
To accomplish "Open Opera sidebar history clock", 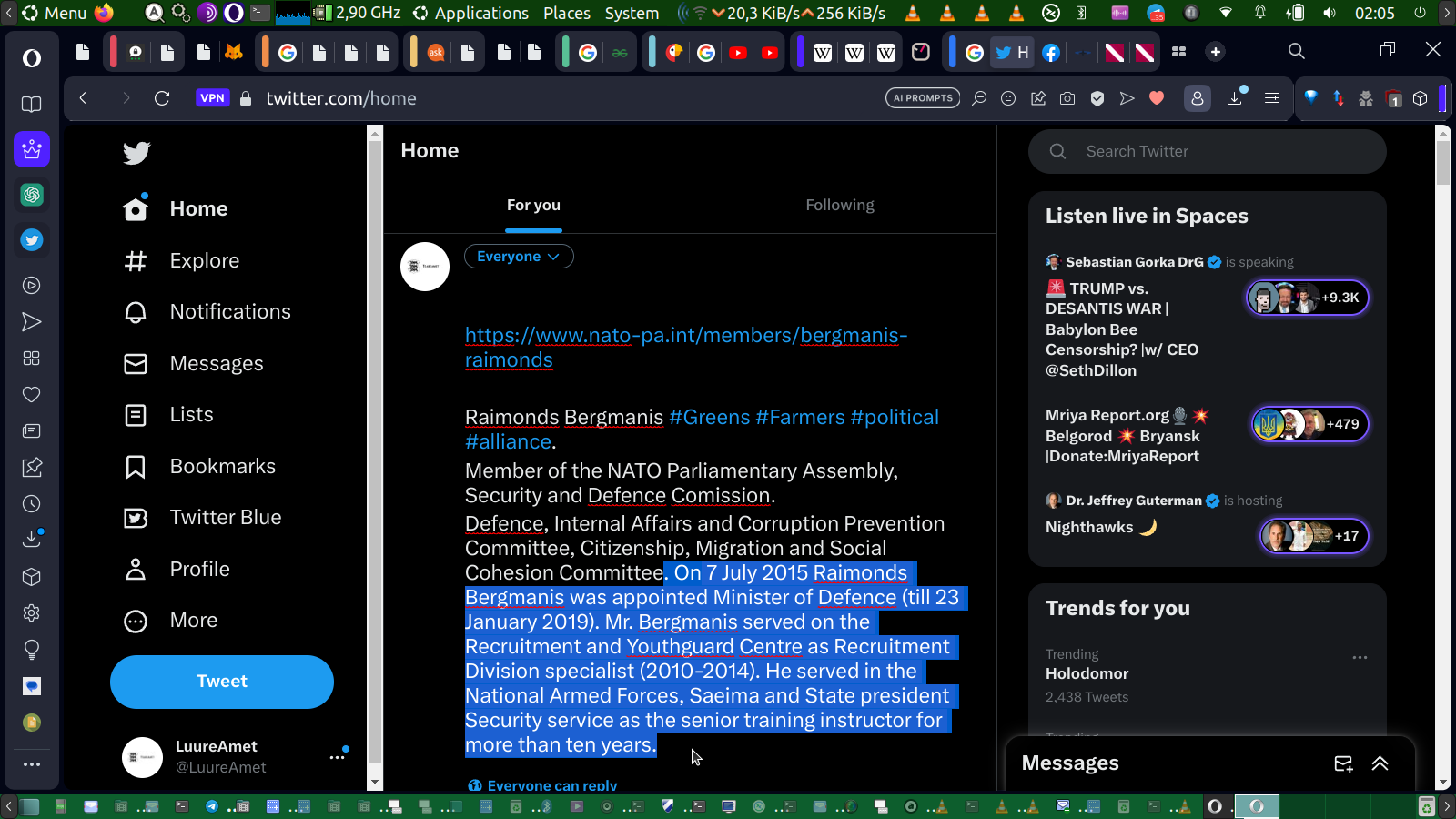I will [32, 504].
